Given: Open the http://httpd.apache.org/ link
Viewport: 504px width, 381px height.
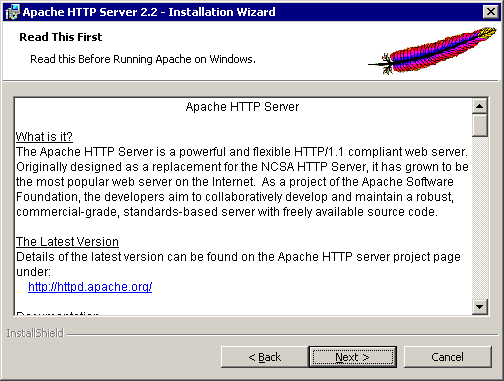Looking at the screenshot, I should pyautogui.click(x=90, y=287).
